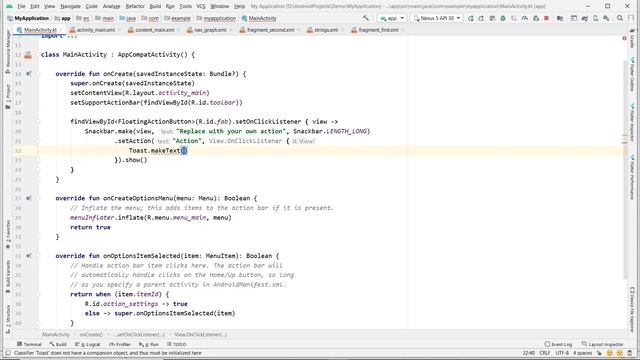Switch to nav_graph.xml tab

tap(211, 30)
